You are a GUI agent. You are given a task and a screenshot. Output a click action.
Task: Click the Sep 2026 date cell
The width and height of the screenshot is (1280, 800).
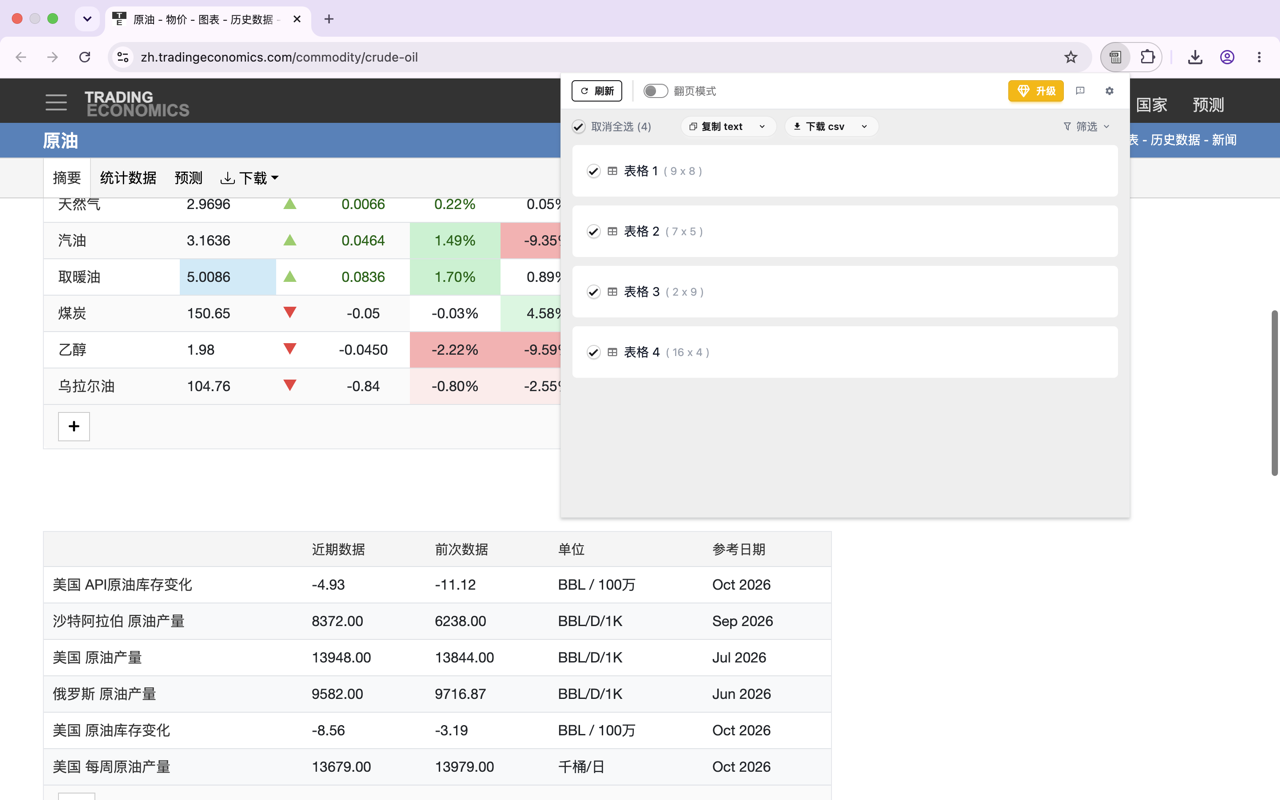[742, 621]
